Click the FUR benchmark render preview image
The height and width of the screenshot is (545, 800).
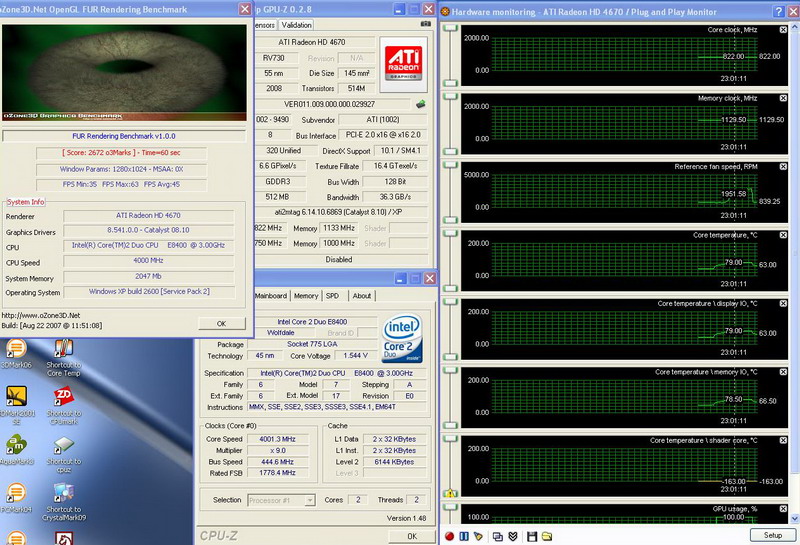[x=124, y=70]
